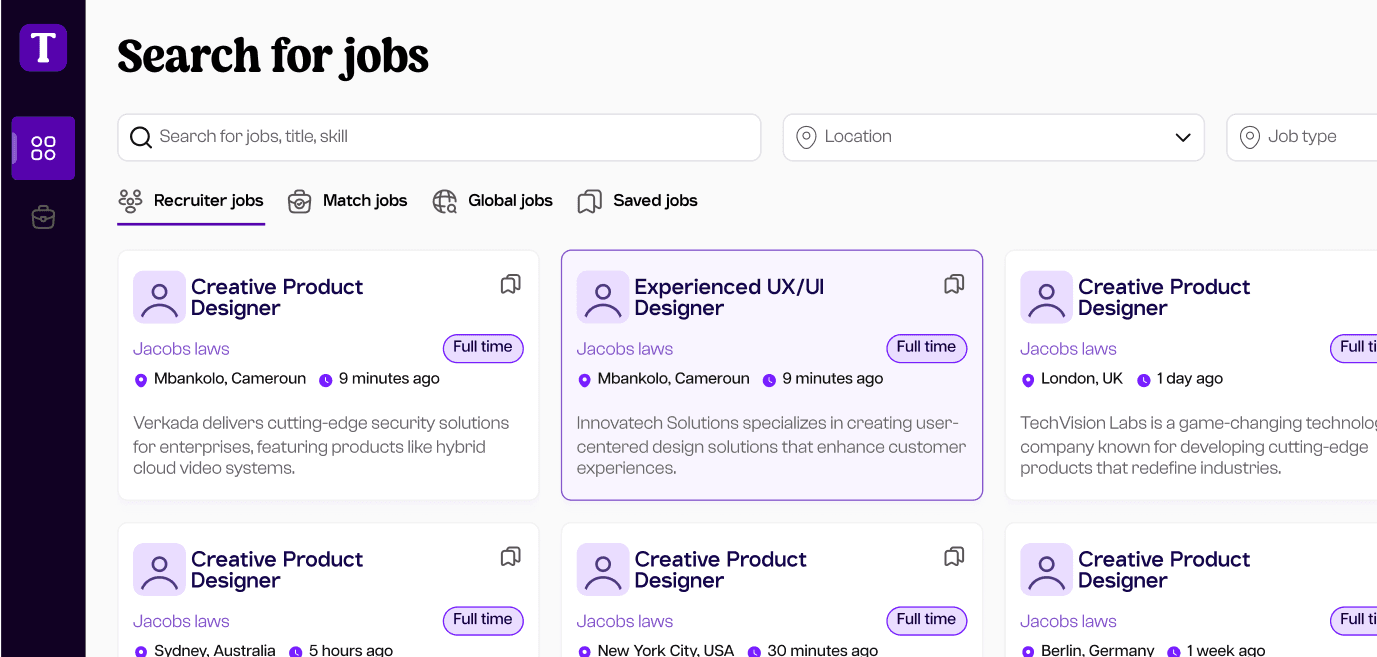
Task: Save the Experienced UX/UI Designer job
Action: pos(954,284)
